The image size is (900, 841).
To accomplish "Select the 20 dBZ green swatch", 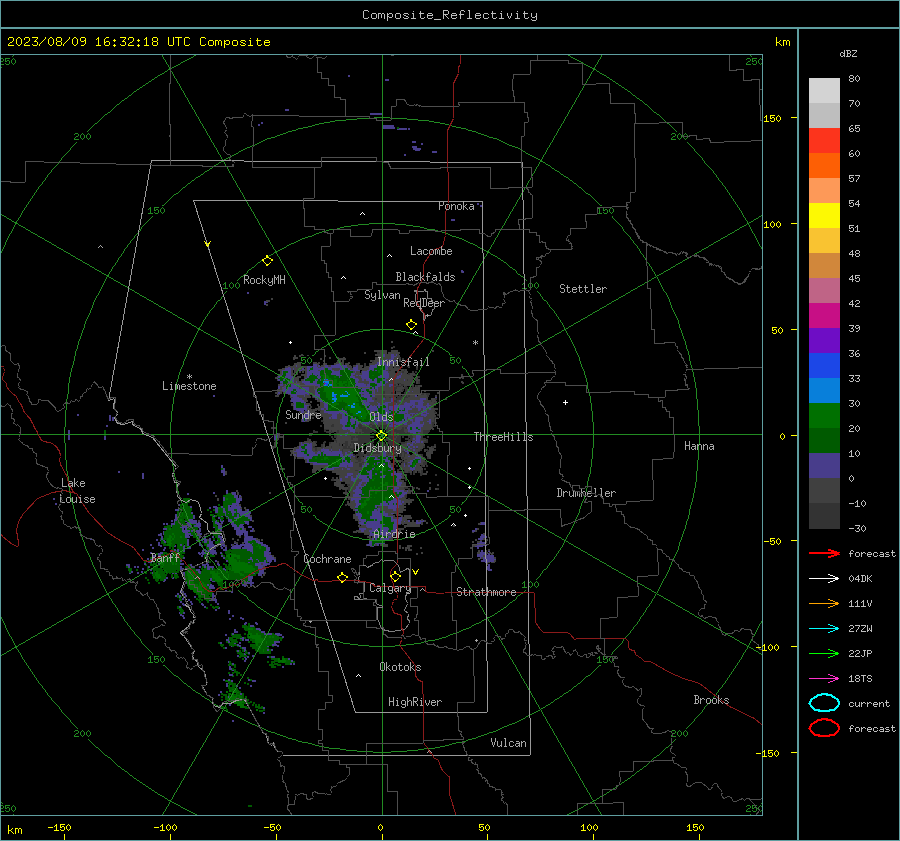I will (824, 440).
